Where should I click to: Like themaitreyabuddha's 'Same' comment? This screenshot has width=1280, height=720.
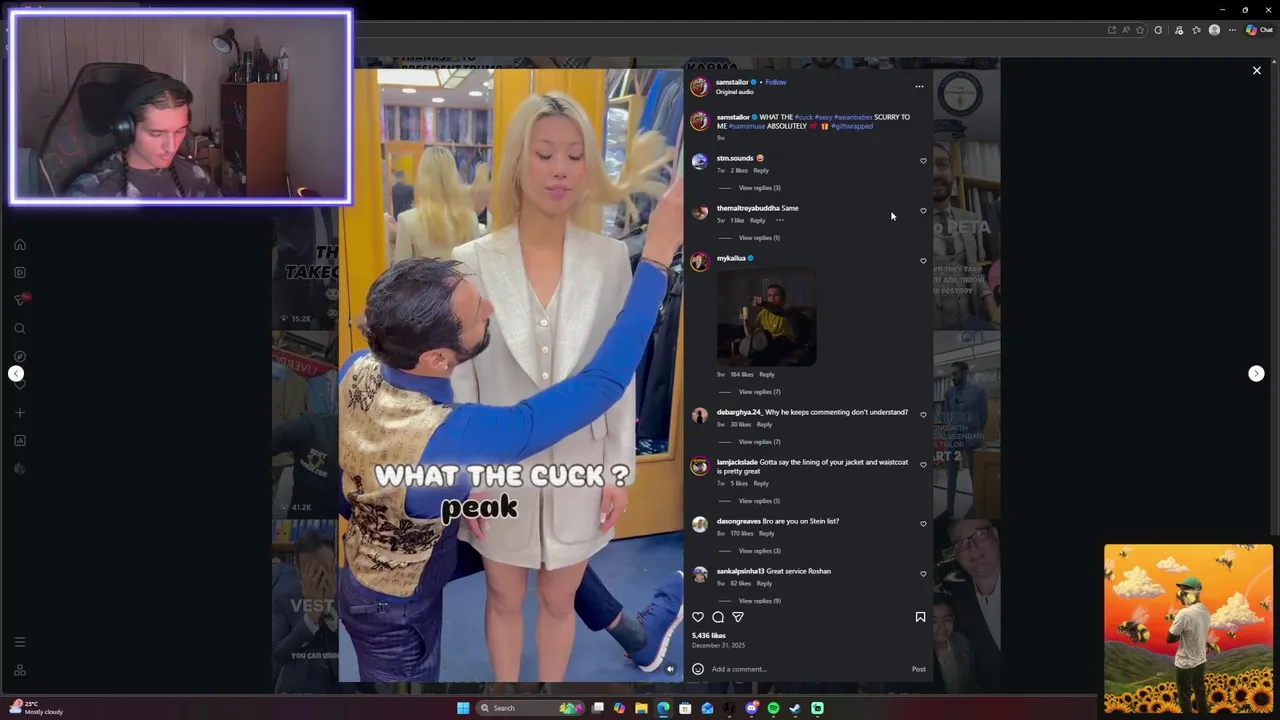(923, 210)
